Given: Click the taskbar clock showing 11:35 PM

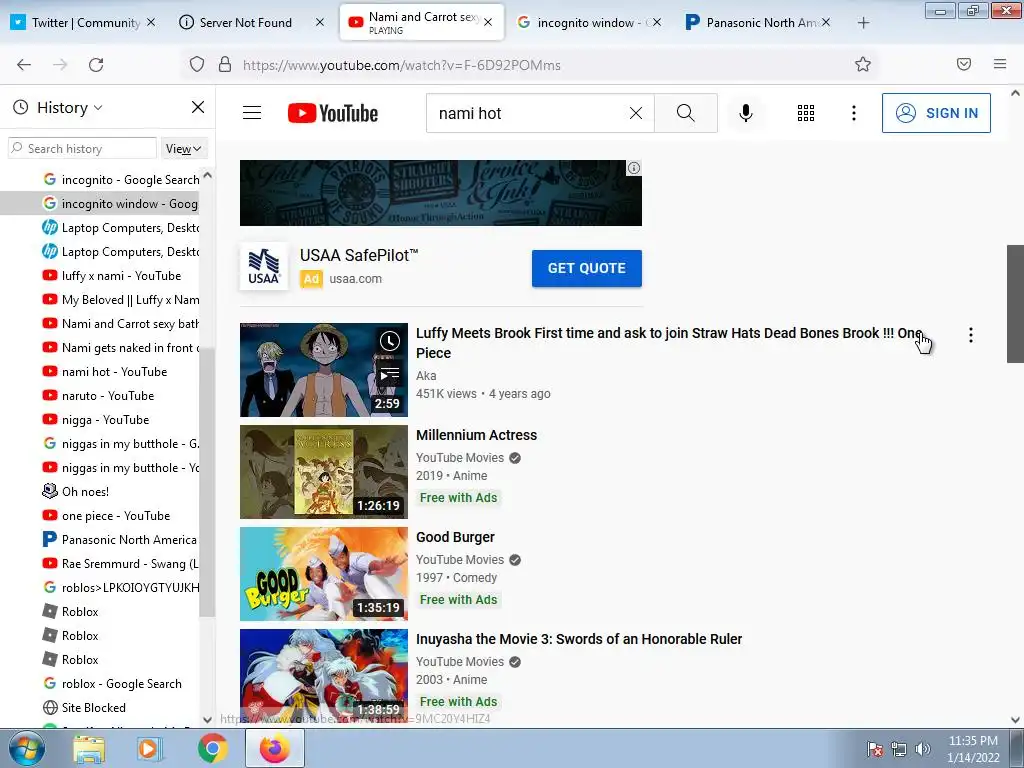Looking at the screenshot, I should pos(973,748).
